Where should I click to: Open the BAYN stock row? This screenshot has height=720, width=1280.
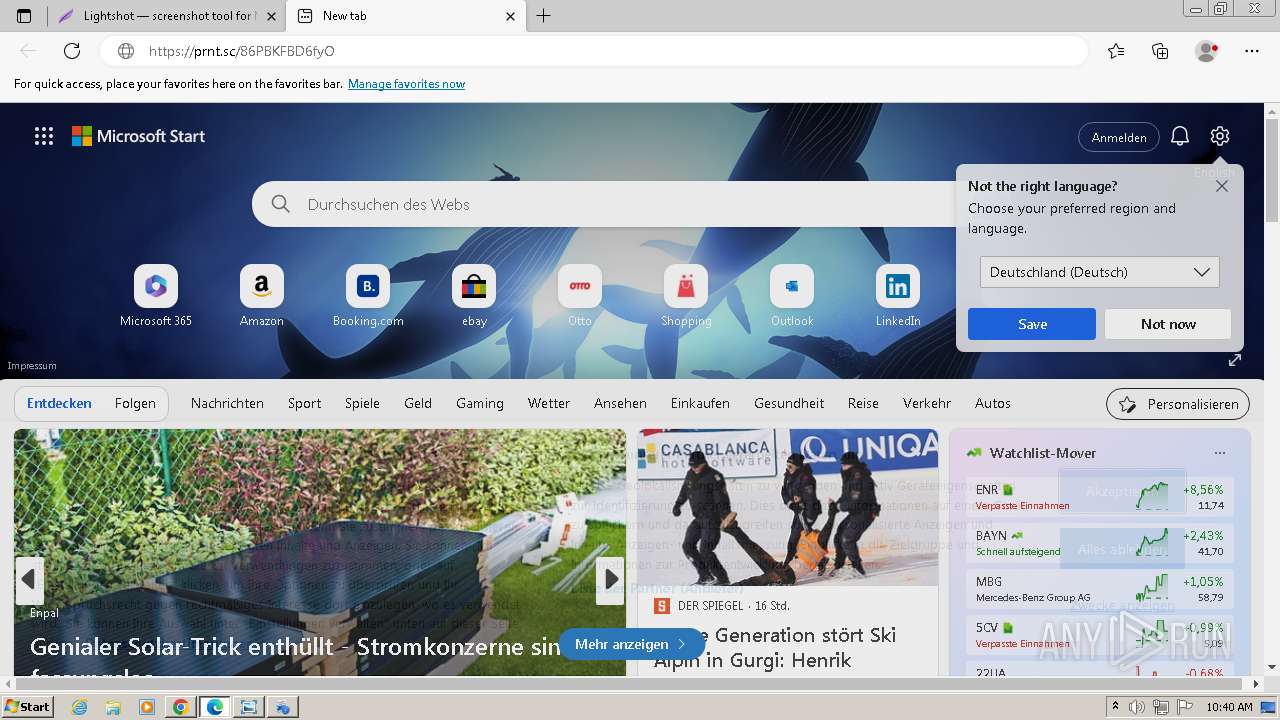(1100, 543)
